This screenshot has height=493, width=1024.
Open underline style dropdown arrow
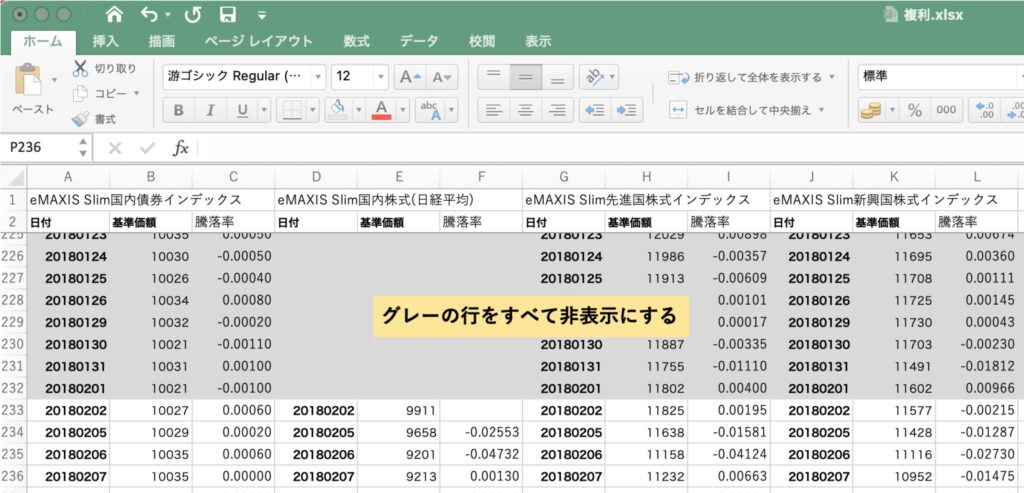click(264, 110)
